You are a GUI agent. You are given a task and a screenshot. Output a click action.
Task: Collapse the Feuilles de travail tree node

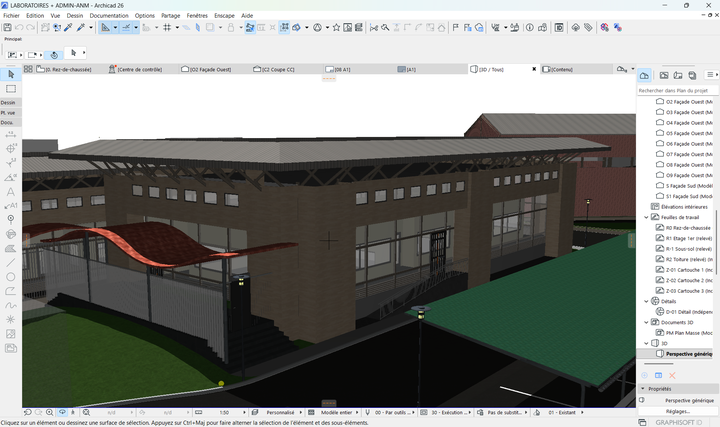pyautogui.click(x=647, y=217)
